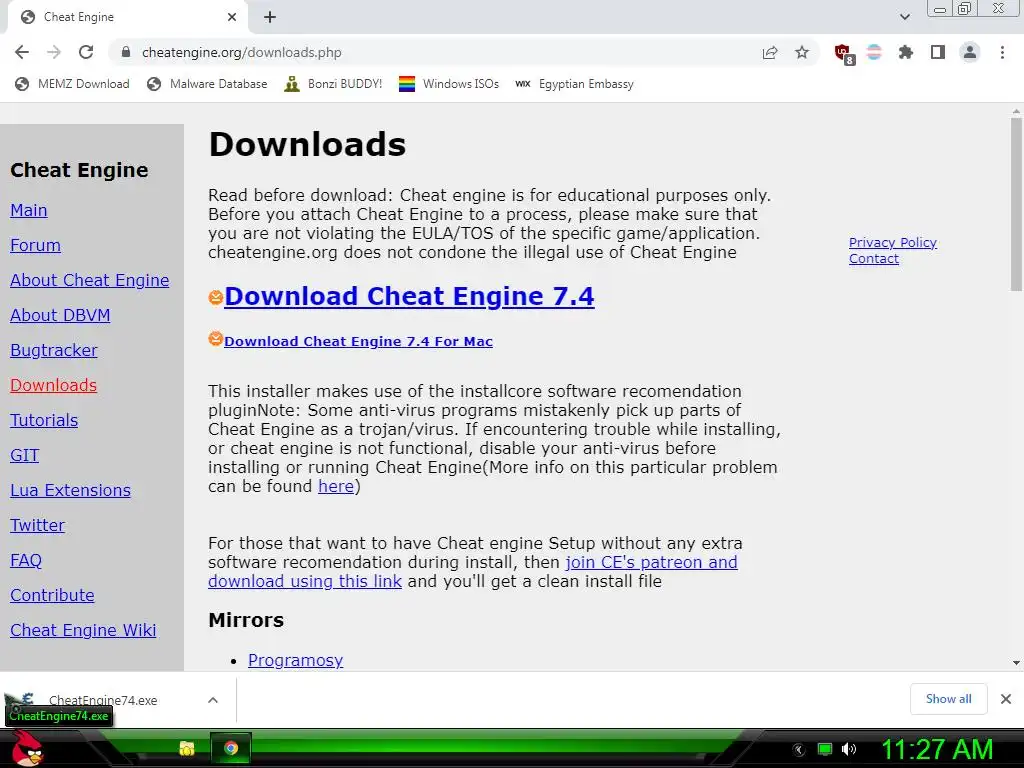Open the Twitter sidebar link
This screenshot has width=1024, height=768.
tap(37, 526)
